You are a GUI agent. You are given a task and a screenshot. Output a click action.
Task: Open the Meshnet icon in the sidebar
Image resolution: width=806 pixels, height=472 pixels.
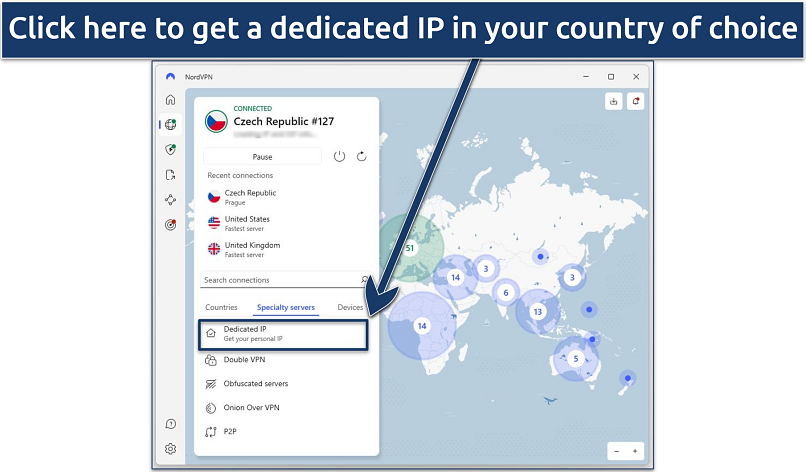coord(170,199)
